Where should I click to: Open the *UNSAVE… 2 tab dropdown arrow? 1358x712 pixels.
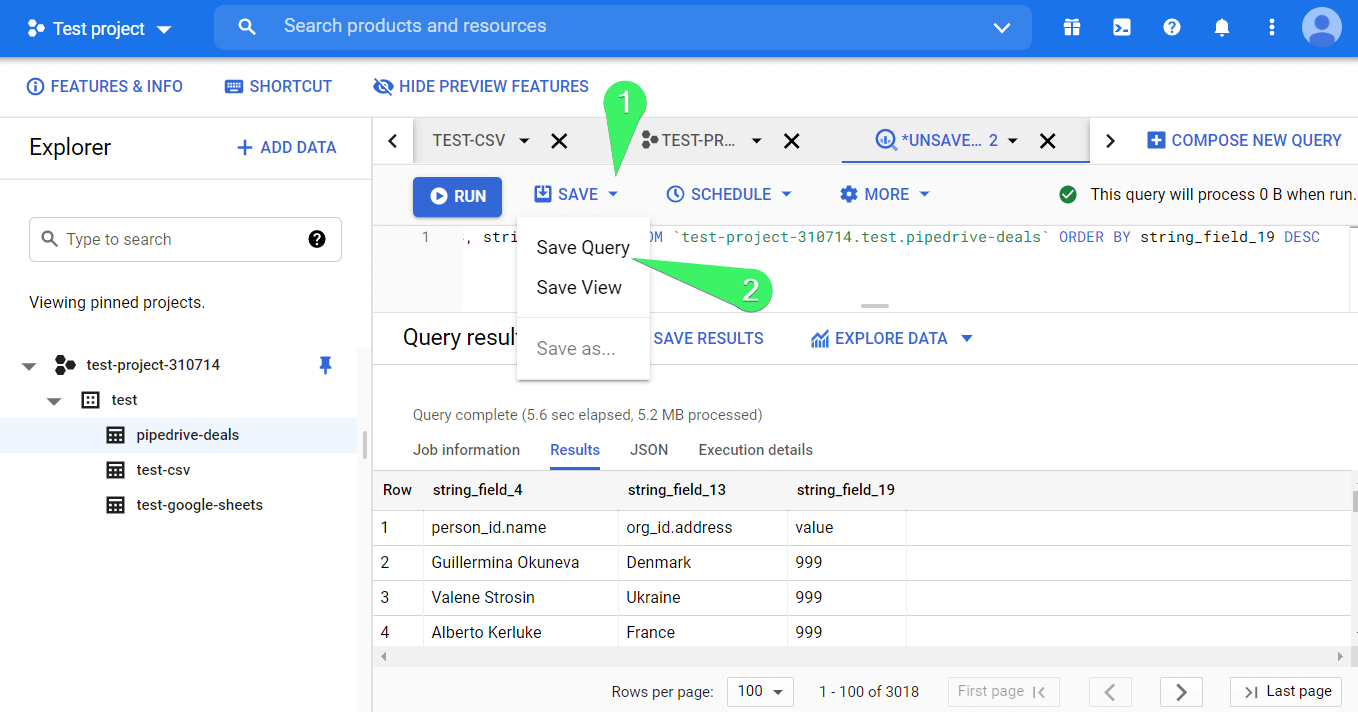pos(1012,141)
